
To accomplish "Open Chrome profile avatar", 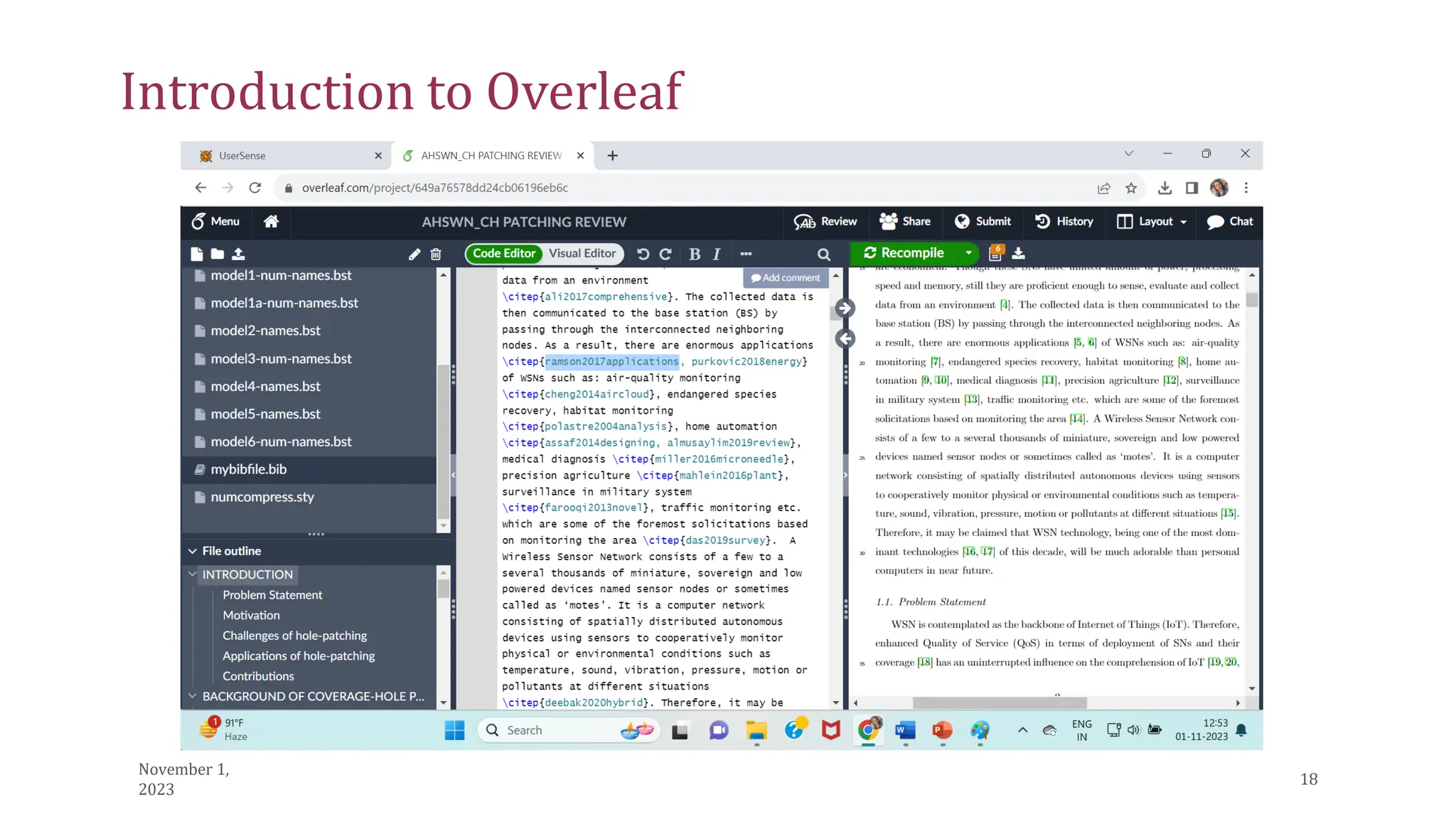I will (1219, 188).
